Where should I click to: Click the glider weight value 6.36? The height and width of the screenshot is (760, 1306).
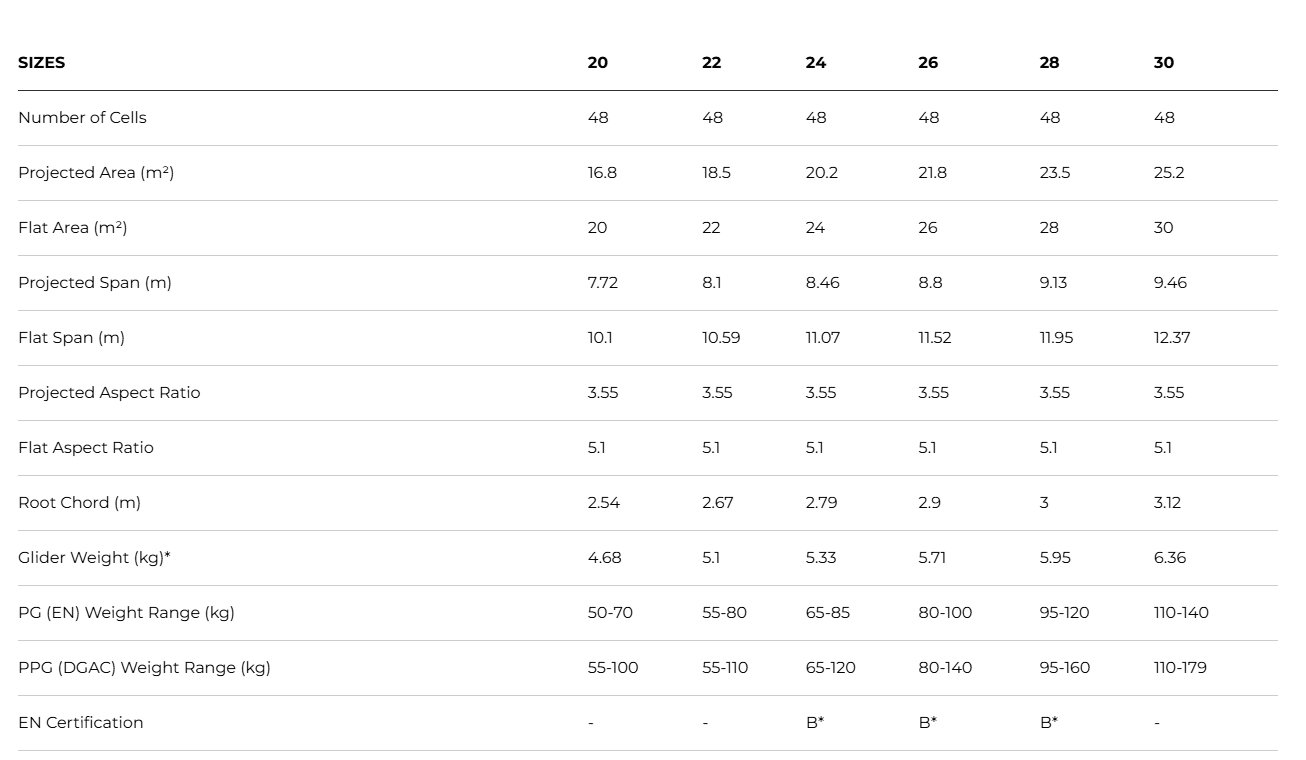[x=1169, y=557]
